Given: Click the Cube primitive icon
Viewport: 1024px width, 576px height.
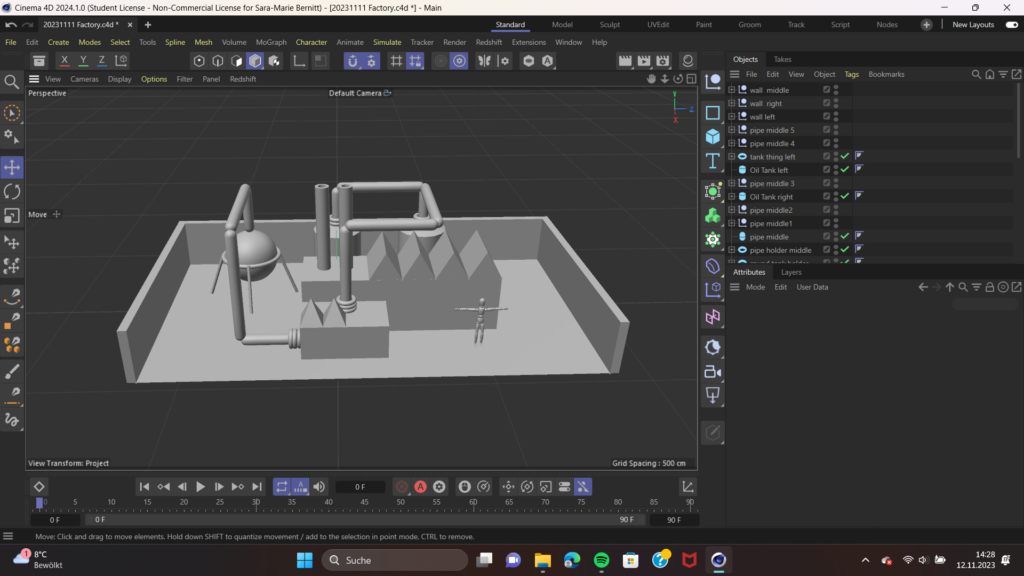Looking at the screenshot, I should 713,136.
